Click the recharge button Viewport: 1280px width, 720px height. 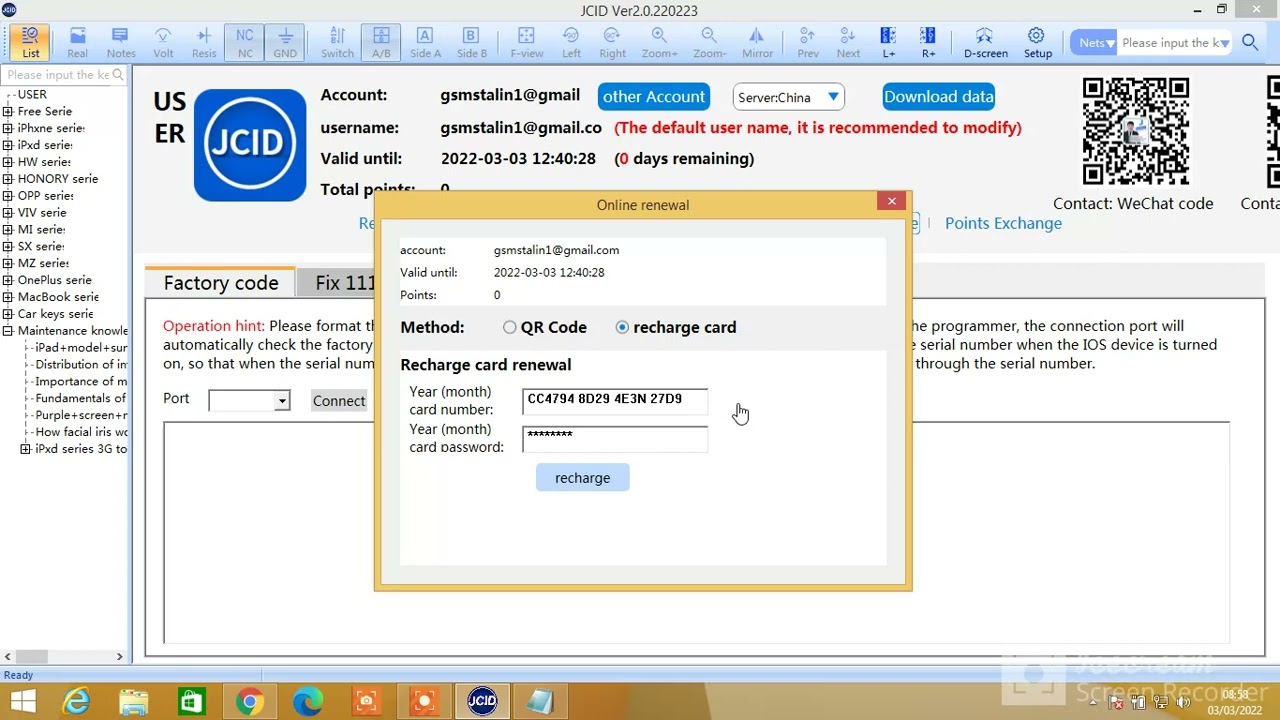point(583,478)
